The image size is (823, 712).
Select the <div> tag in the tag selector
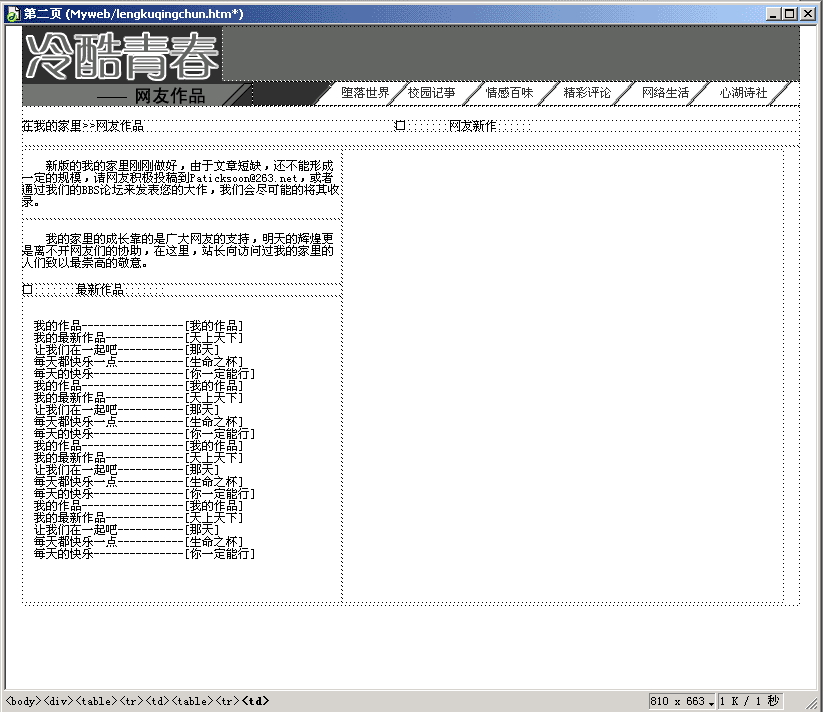click(58, 702)
